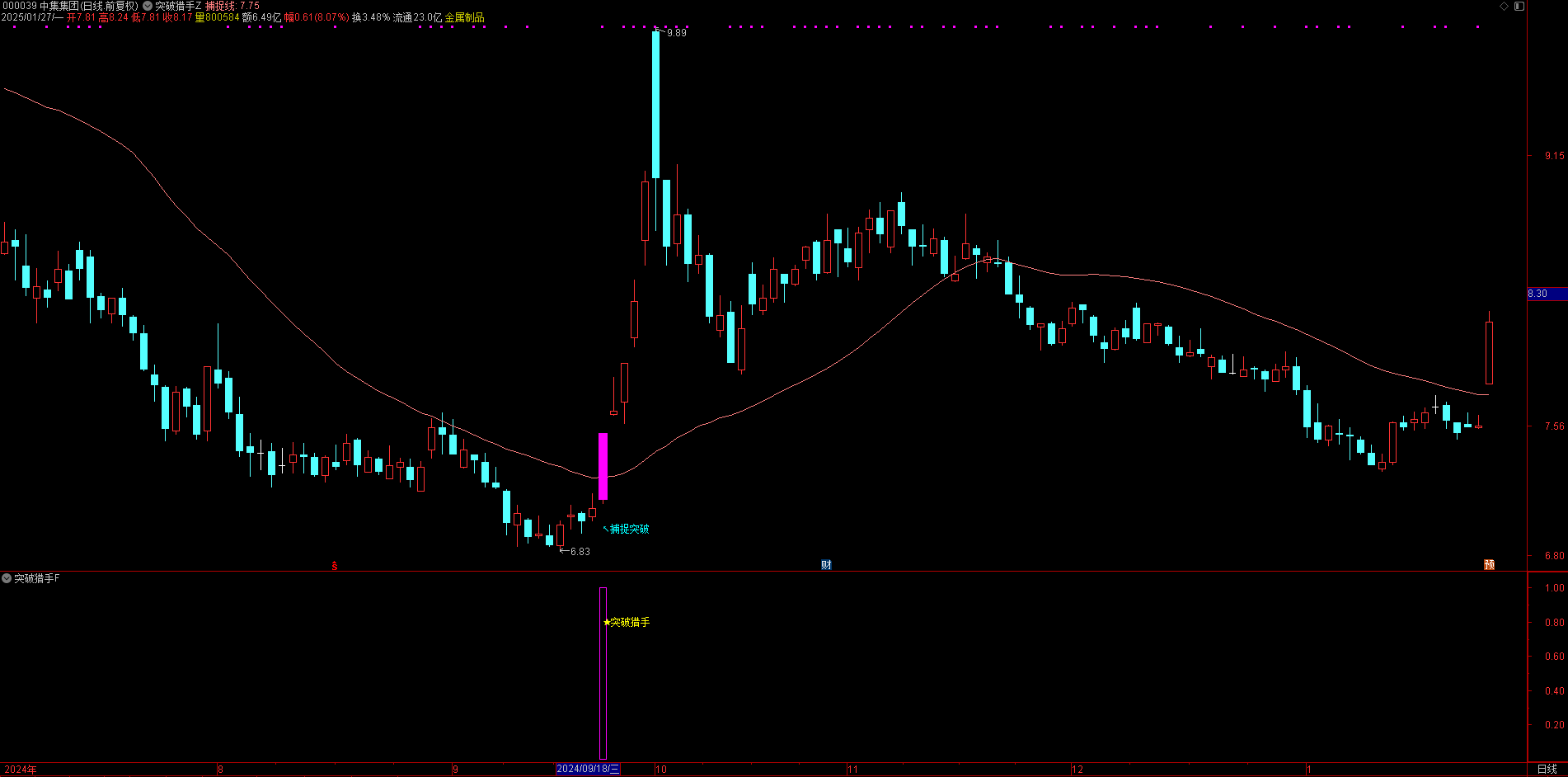This screenshot has width=1568, height=777.
Task: Click month 9 on the time axis
Action: tap(455, 770)
